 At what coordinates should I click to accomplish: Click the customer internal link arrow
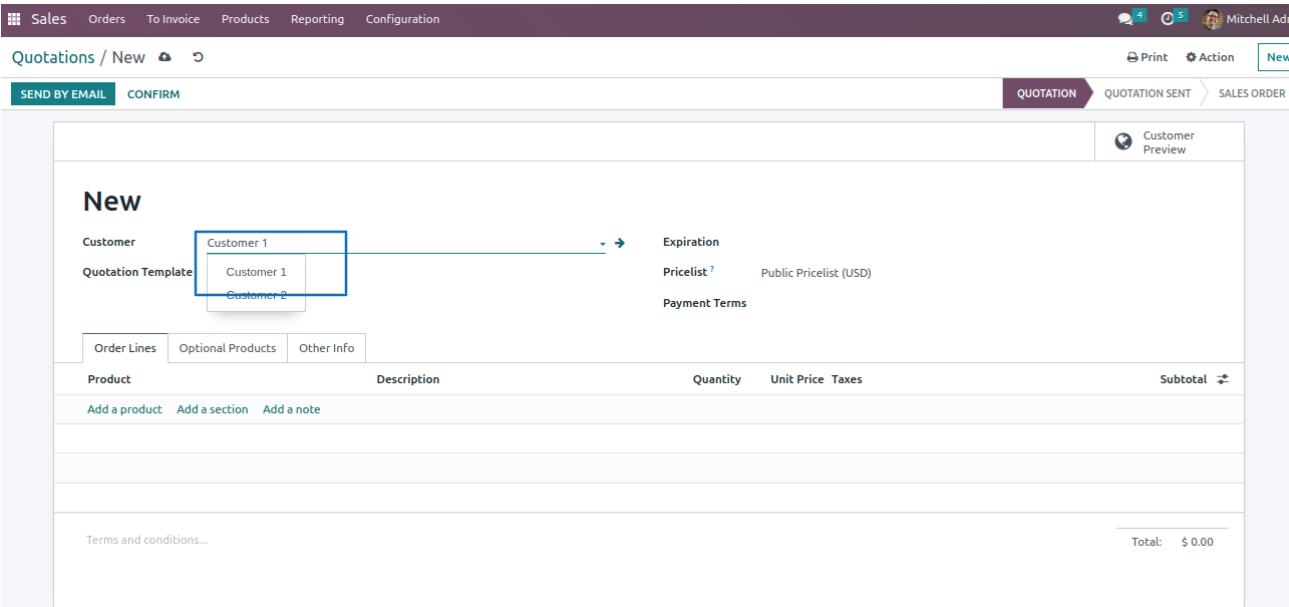tap(620, 243)
